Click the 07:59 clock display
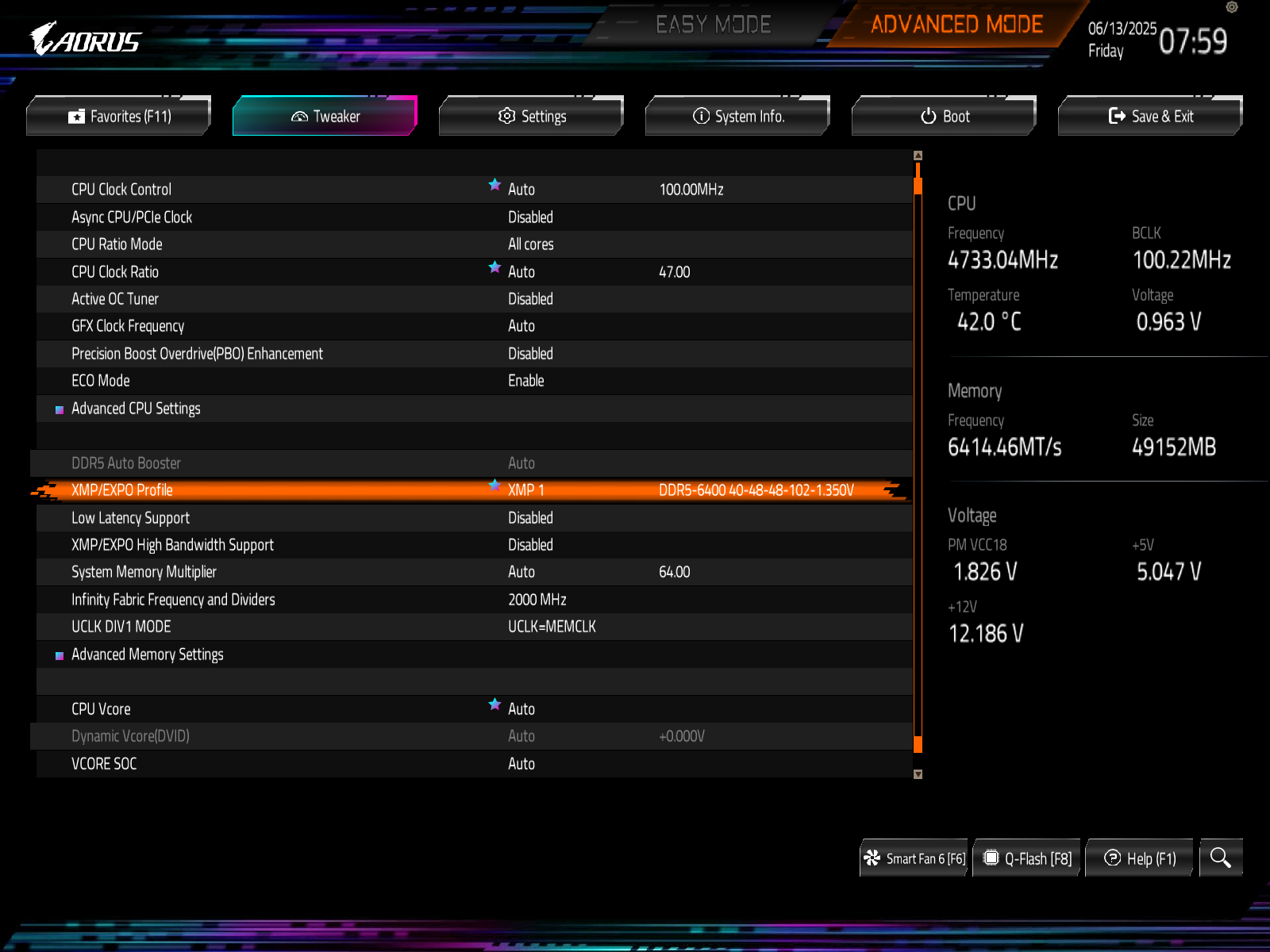This screenshot has height=952, width=1270. [1193, 41]
